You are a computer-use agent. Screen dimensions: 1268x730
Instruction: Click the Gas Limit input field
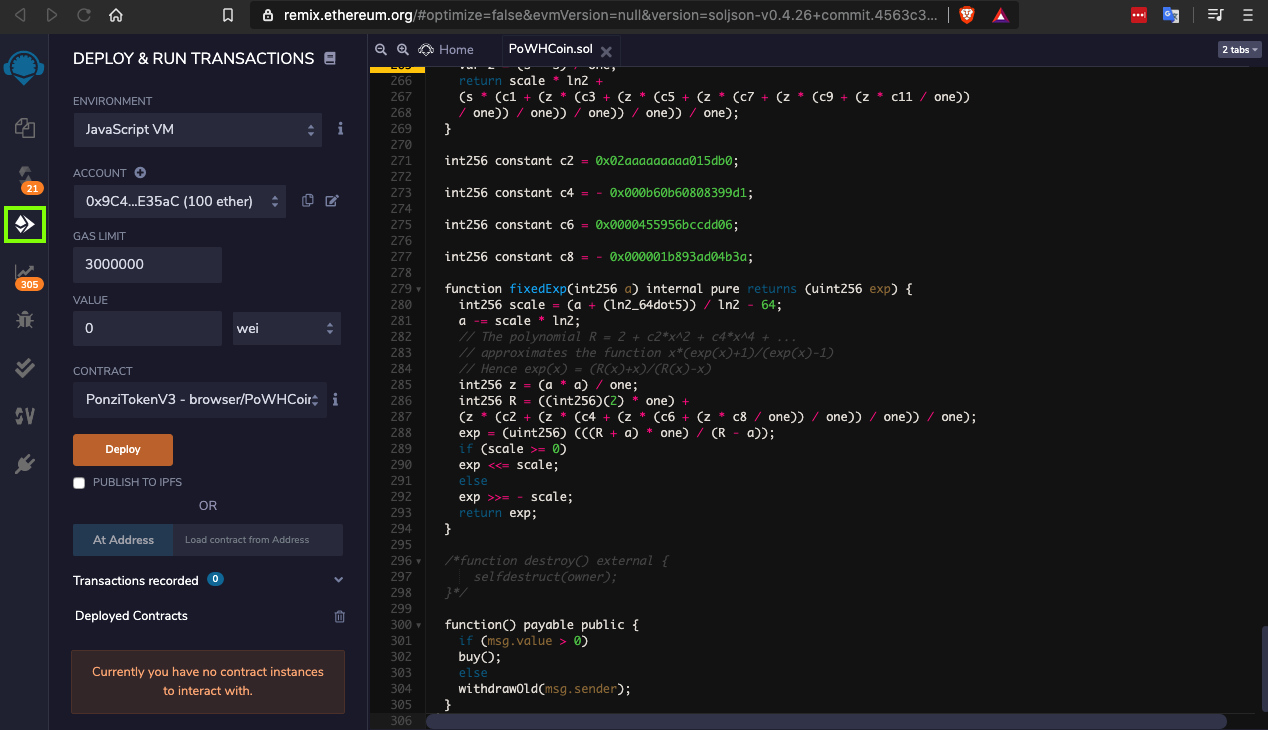click(x=147, y=265)
